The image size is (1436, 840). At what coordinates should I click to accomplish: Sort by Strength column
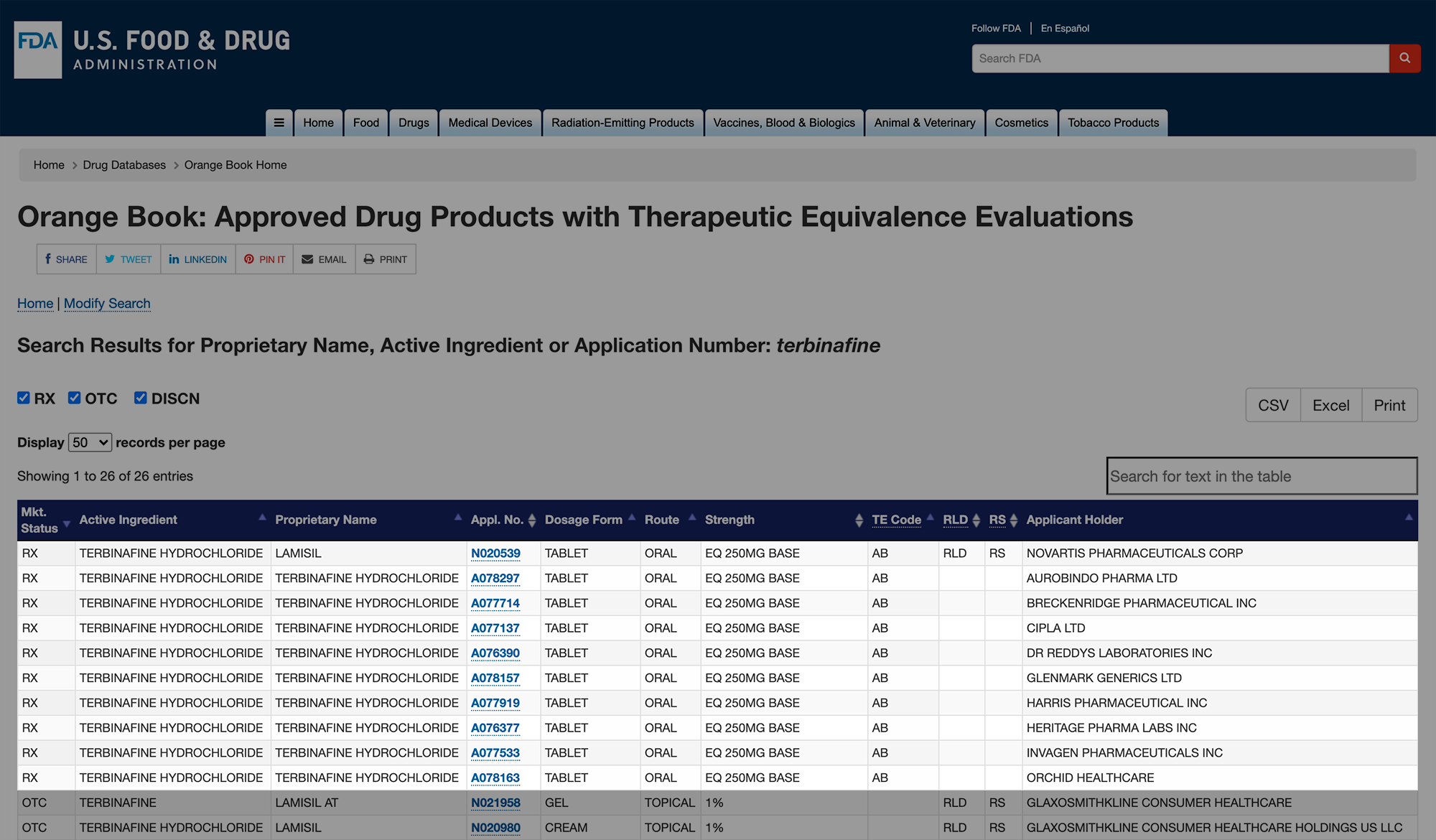click(x=859, y=520)
